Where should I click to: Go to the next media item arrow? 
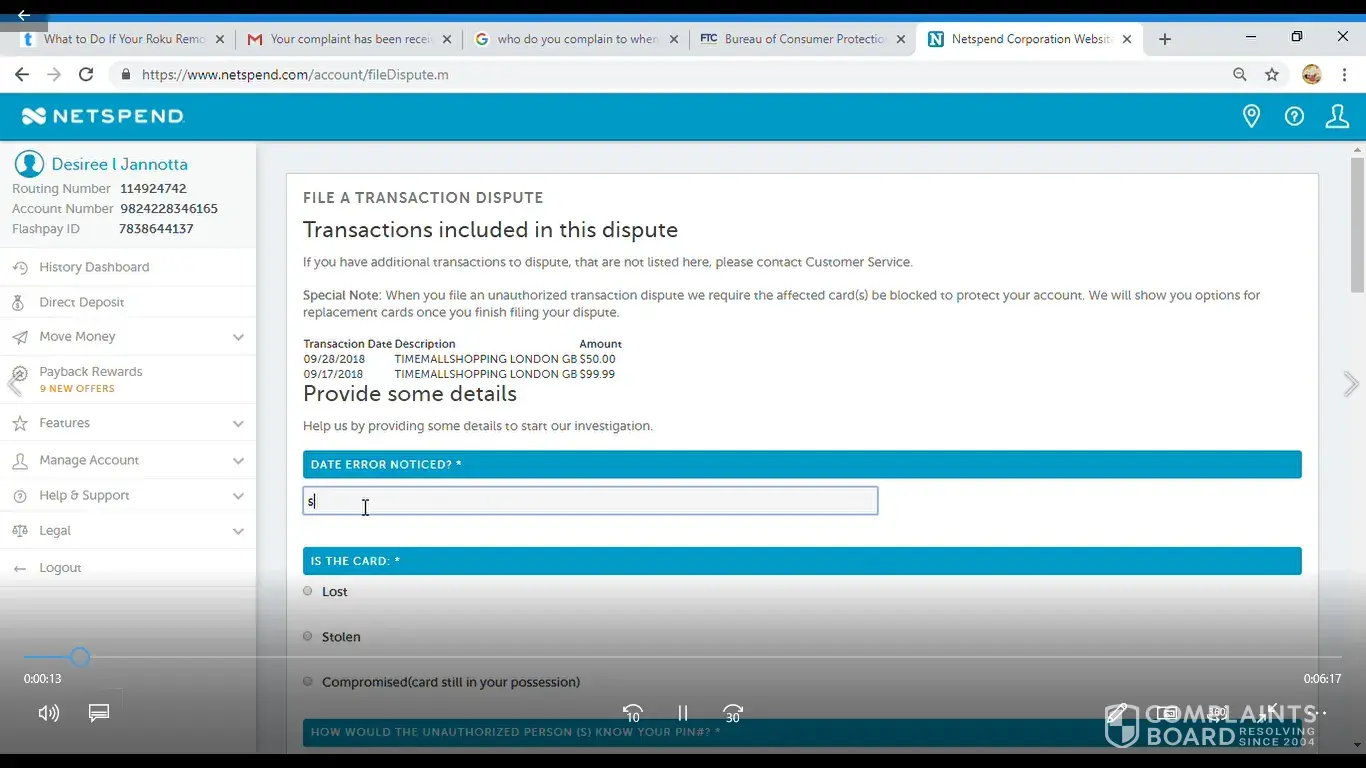(1351, 384)
